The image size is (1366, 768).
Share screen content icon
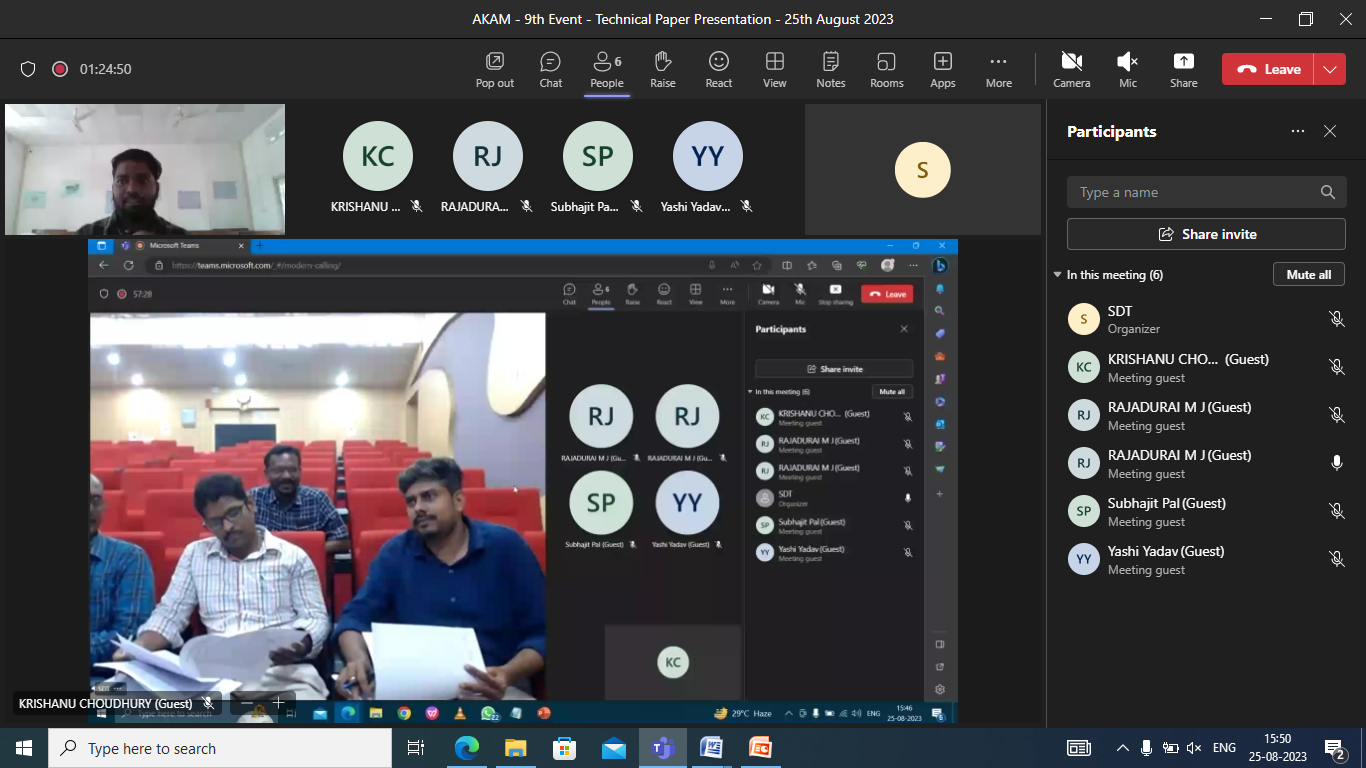coord(1183,69)
